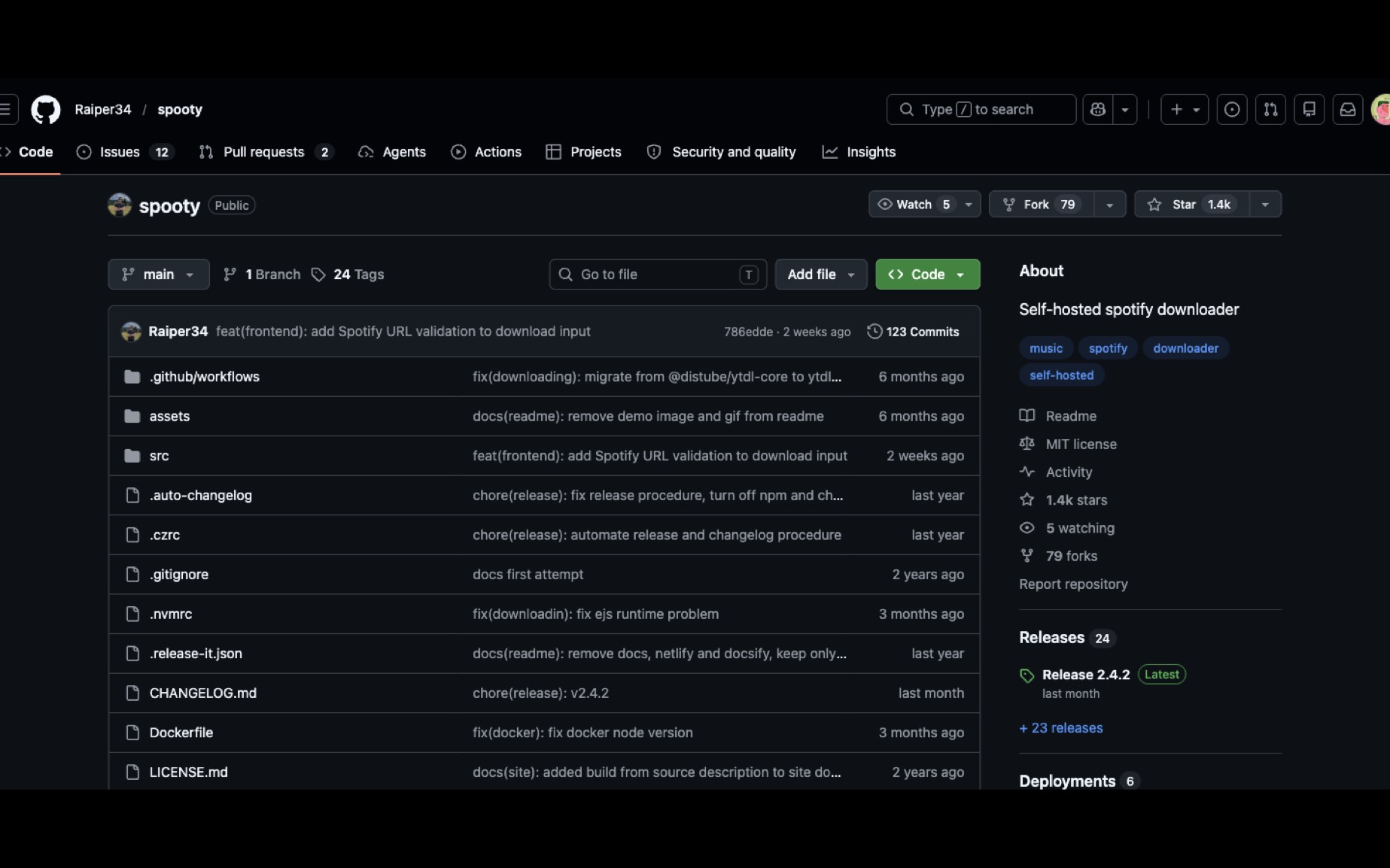Switch to the Projects tab
Screen dimensions: 1390x868
[584, 152]
